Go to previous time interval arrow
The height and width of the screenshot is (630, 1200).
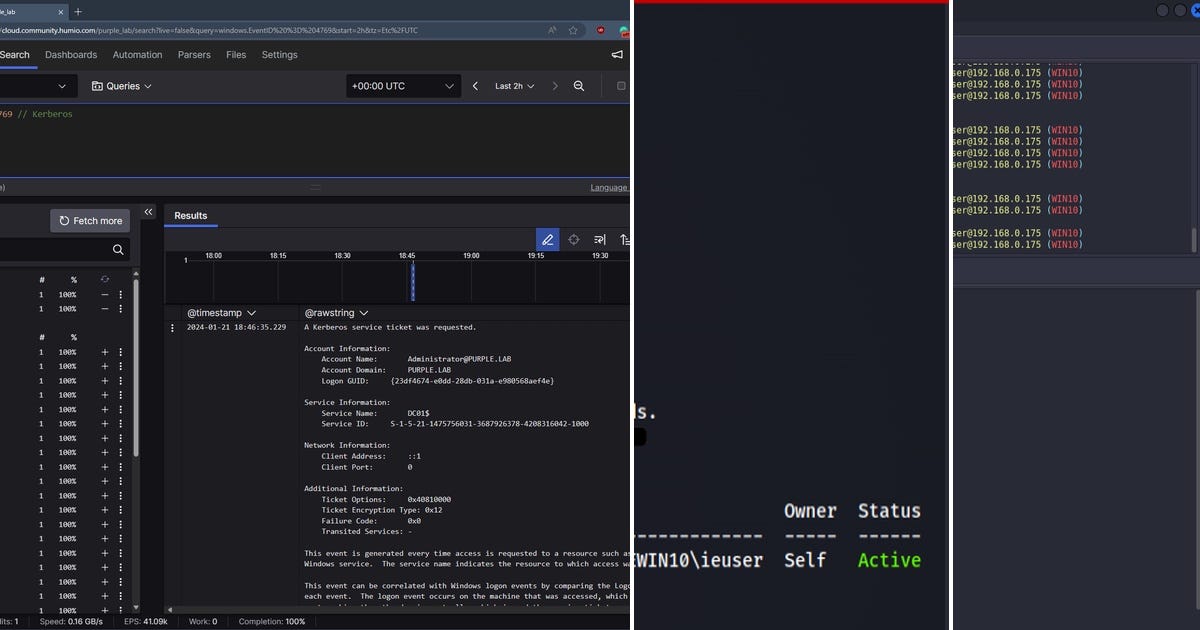pos(475,86)
